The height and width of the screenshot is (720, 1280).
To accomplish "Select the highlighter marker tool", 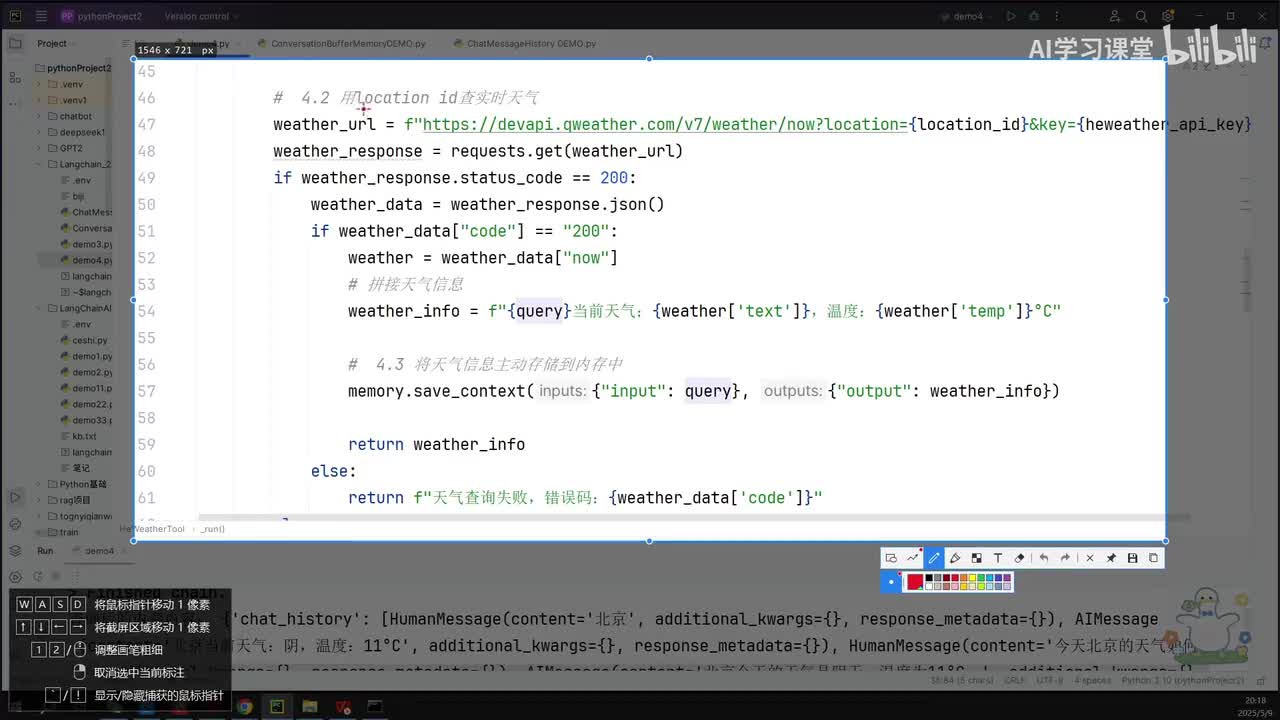I will tap(955, 558).
